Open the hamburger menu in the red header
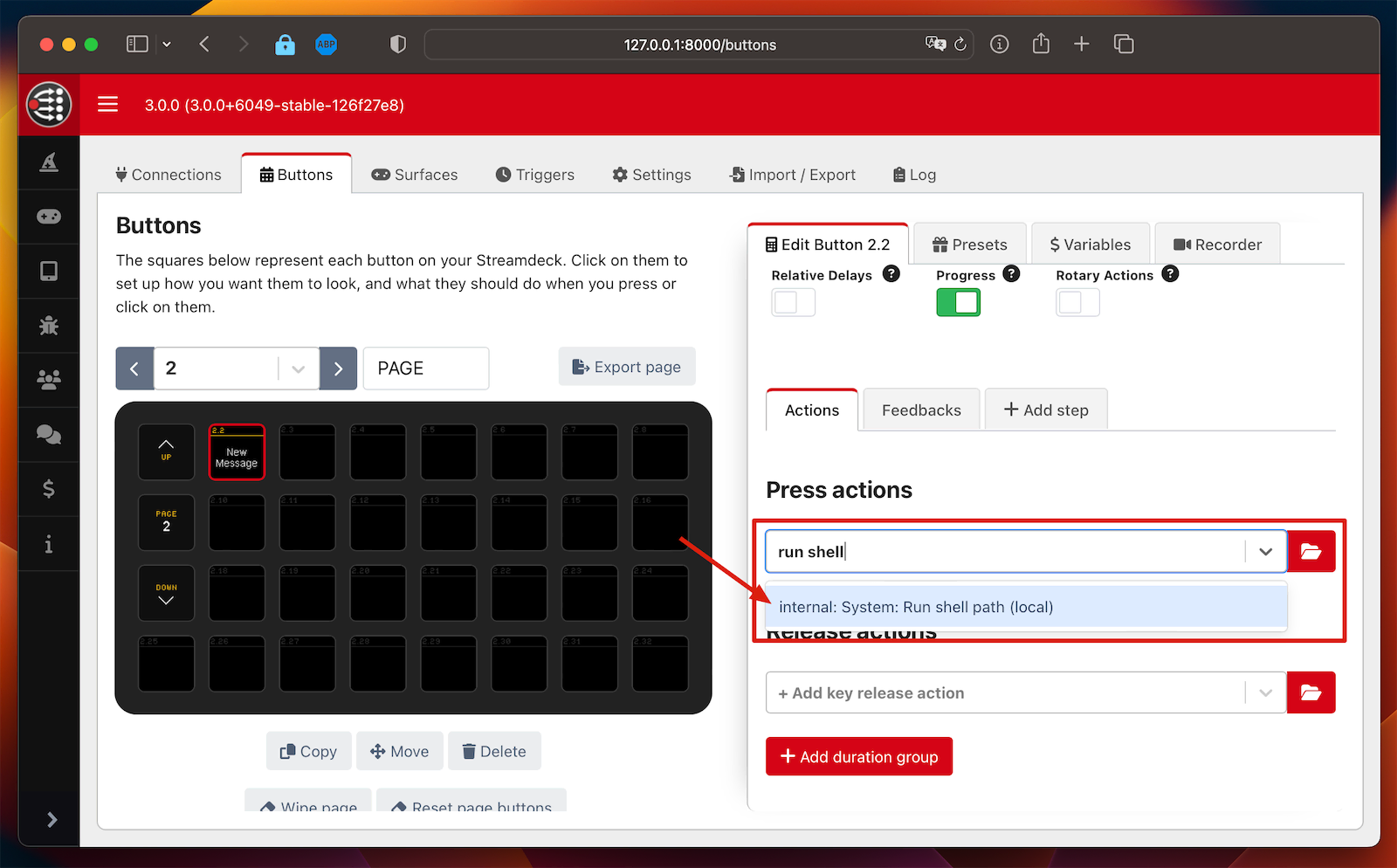 coord(107,105)
